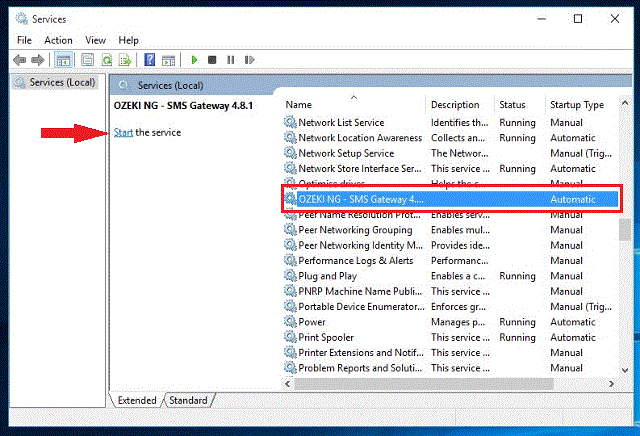The width and height of the screenshot is (640, 436).
Task: Click the Peer Networking Grouping gear icon
Action: tap(290, 230)
